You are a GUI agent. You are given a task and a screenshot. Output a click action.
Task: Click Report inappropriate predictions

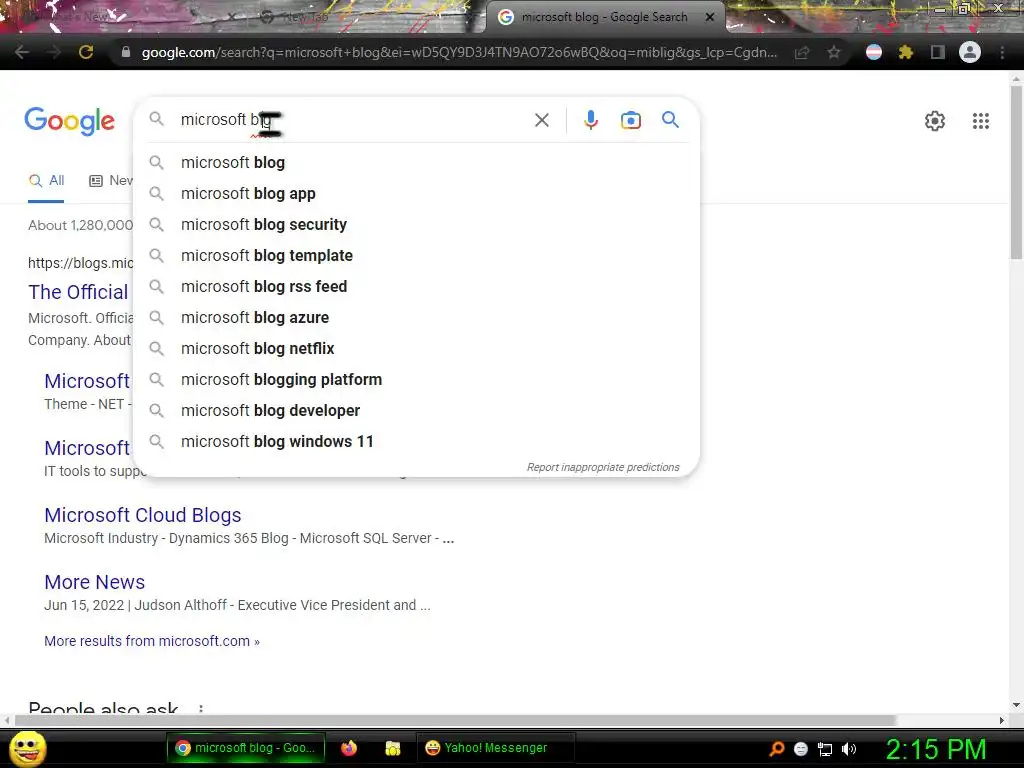click(x=603, y=467)
